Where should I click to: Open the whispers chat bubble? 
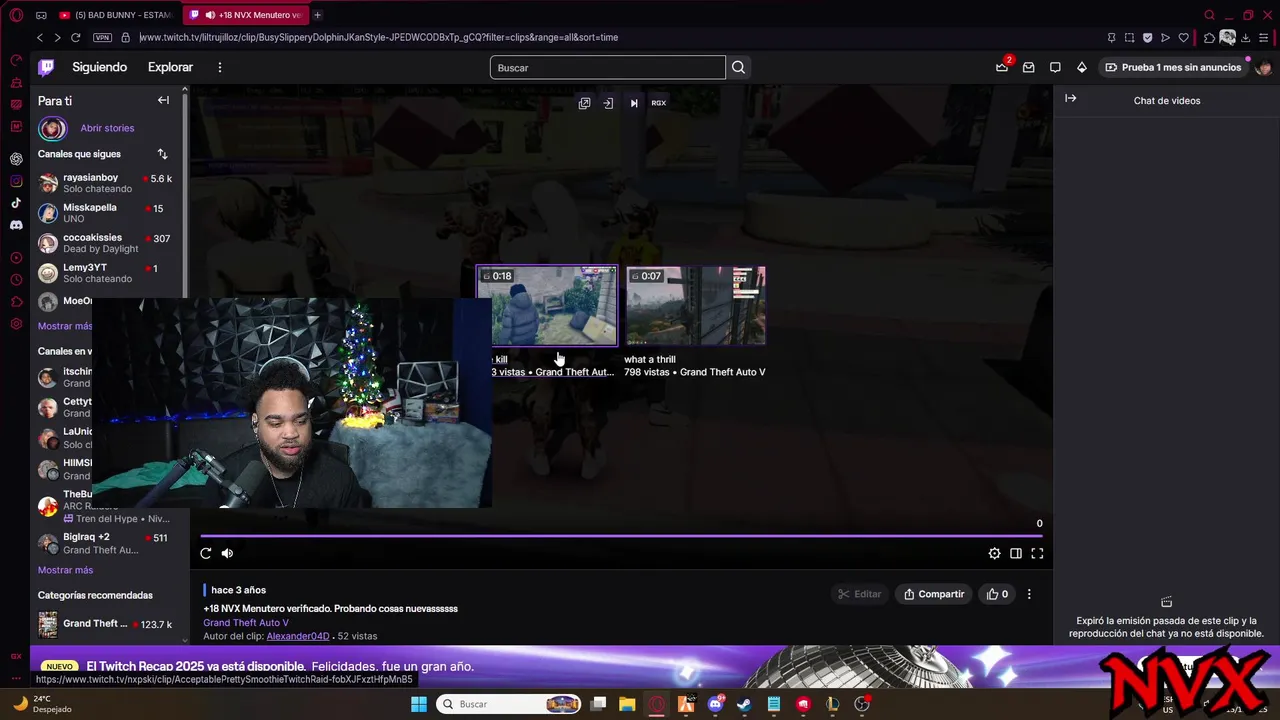(1055, 67)
